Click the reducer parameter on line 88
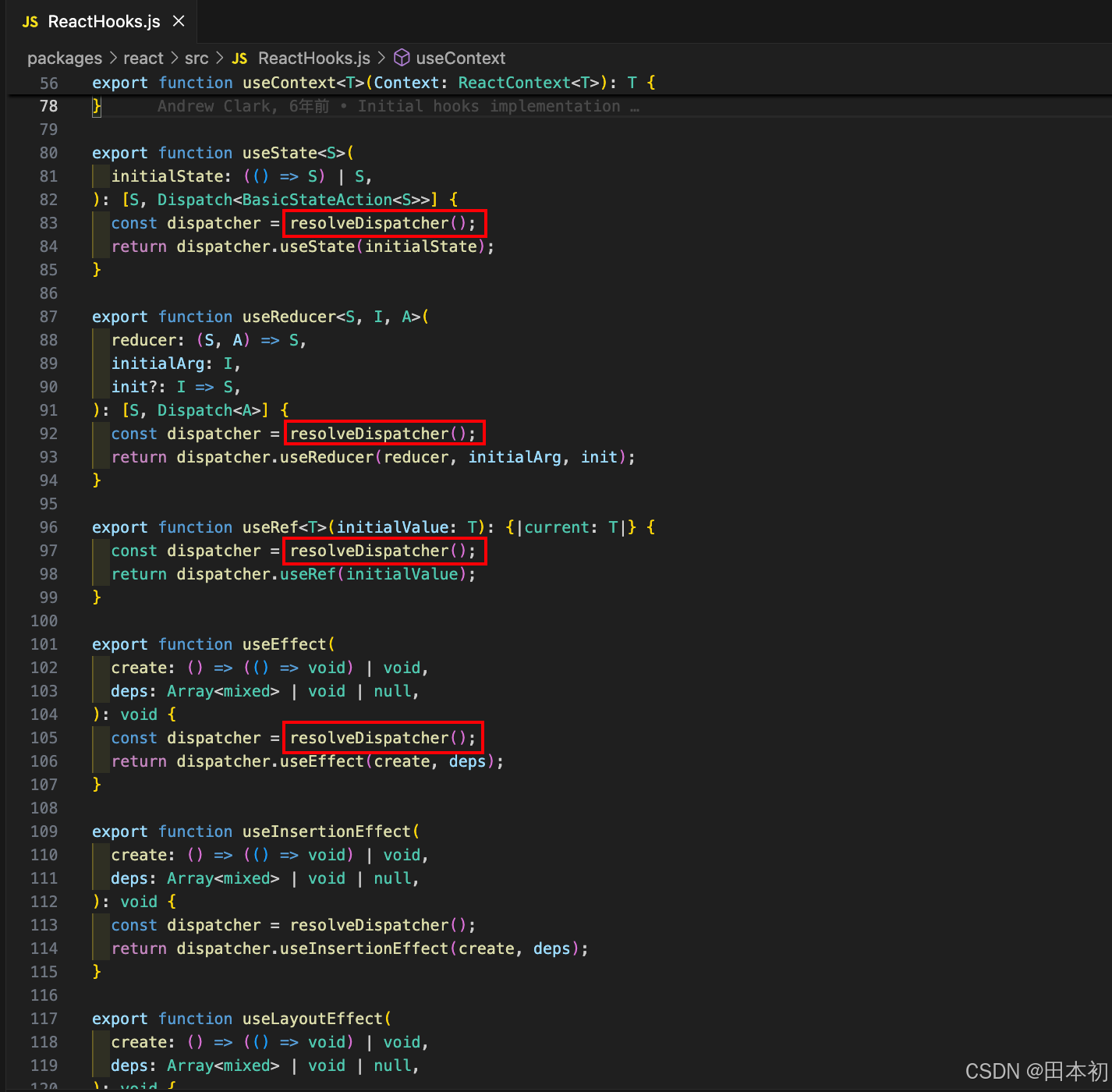The height and width of the screenshot is (1092, 1112). click(x=143, y=340)
